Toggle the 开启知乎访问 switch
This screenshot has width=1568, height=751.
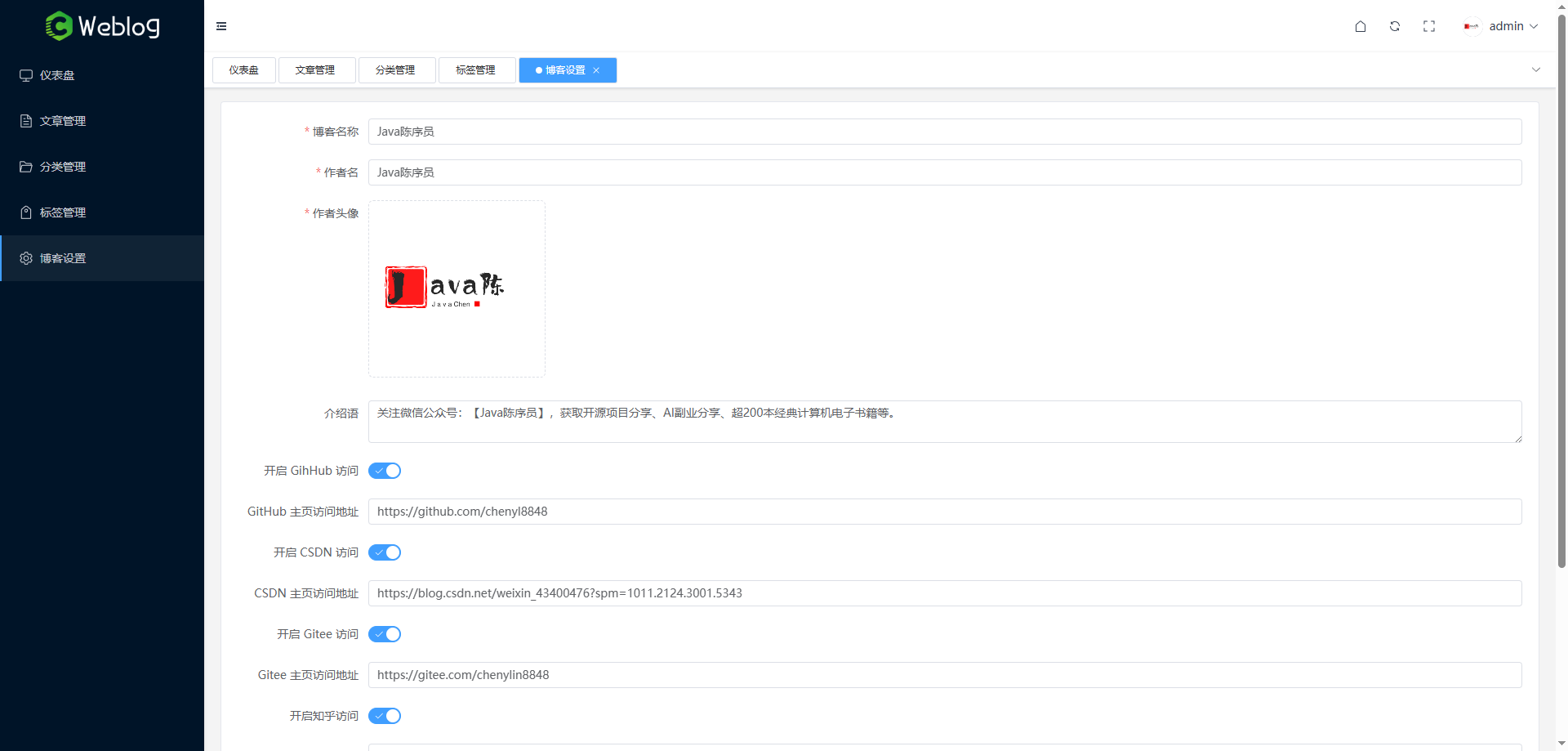(385, 716)
